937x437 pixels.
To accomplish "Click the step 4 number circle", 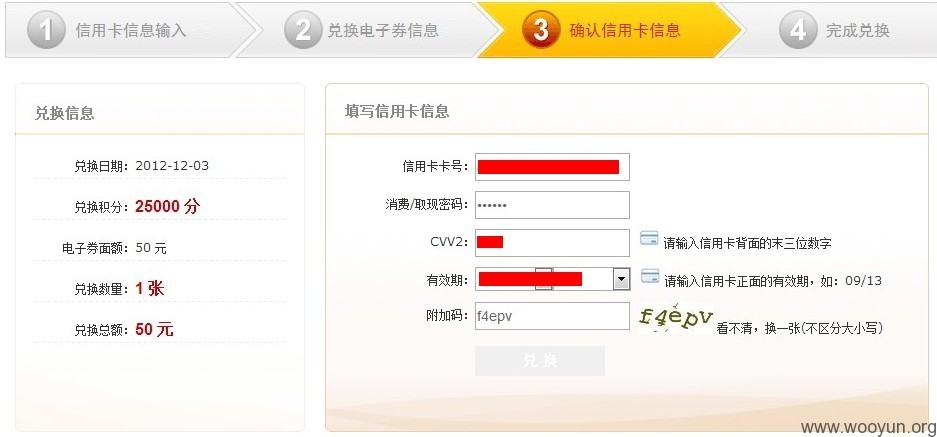I will click(798, 30).
